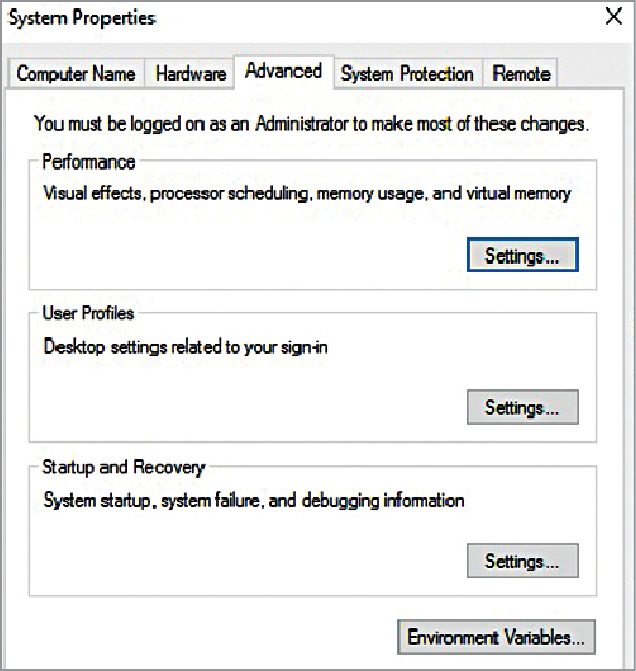Click the User Profiles group label
636x671 pixels.
click(x=88, y=313)
